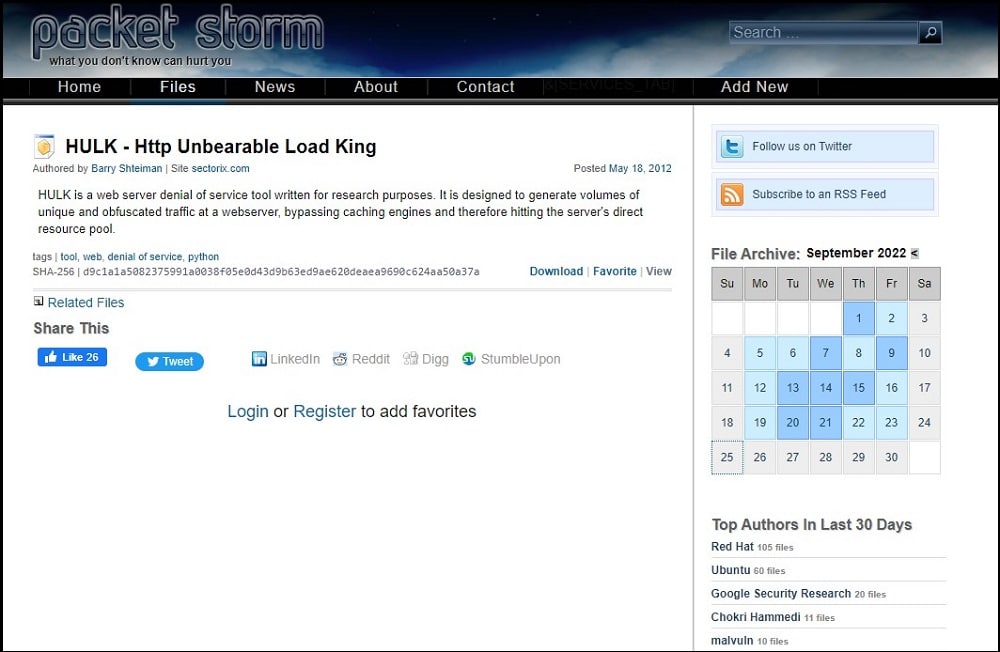Click the package icon beside the HULK title
Screen dimensions: 1000x652
(44, 146)
